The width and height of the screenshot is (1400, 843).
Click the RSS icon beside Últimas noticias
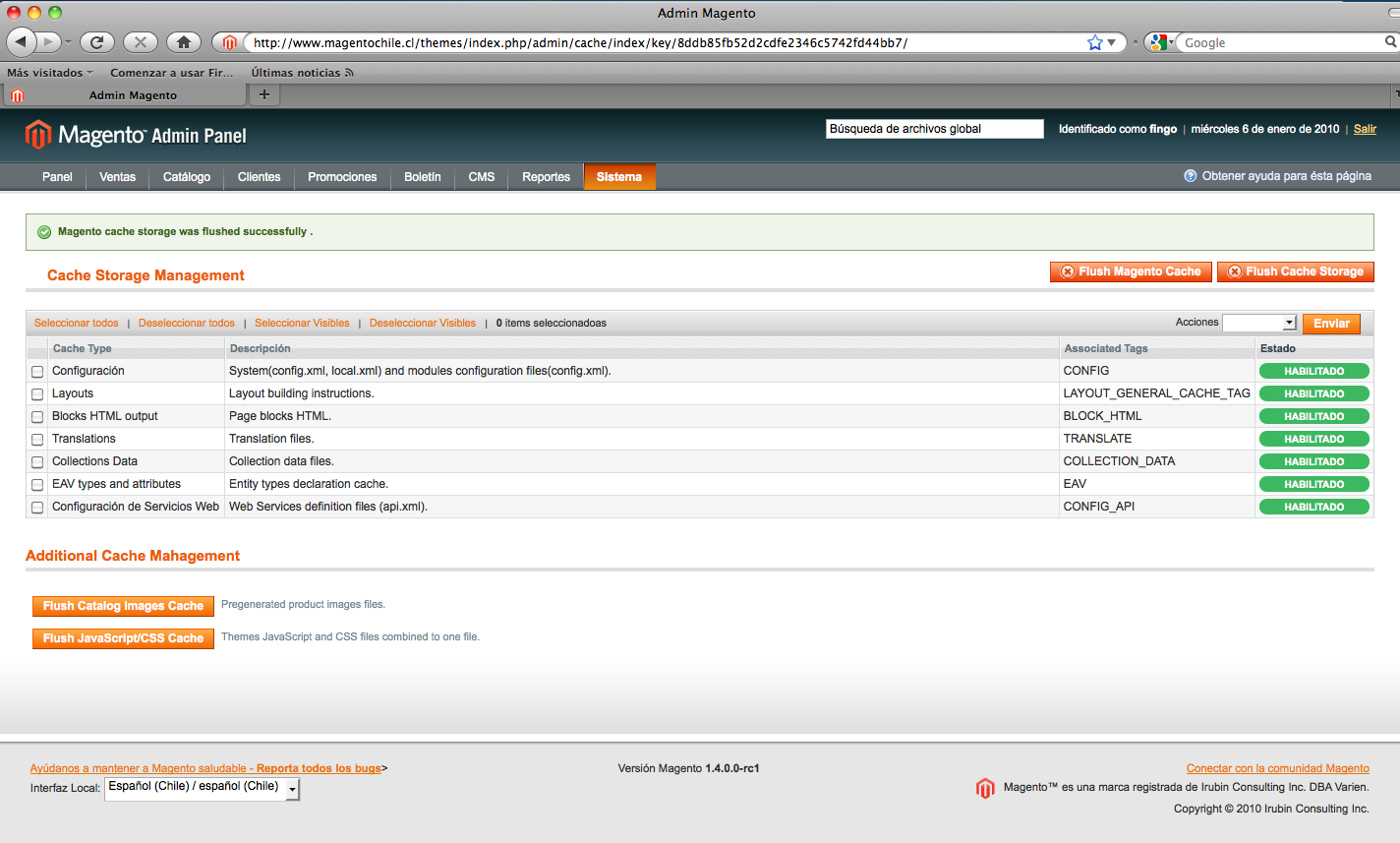tap(349, 73)
